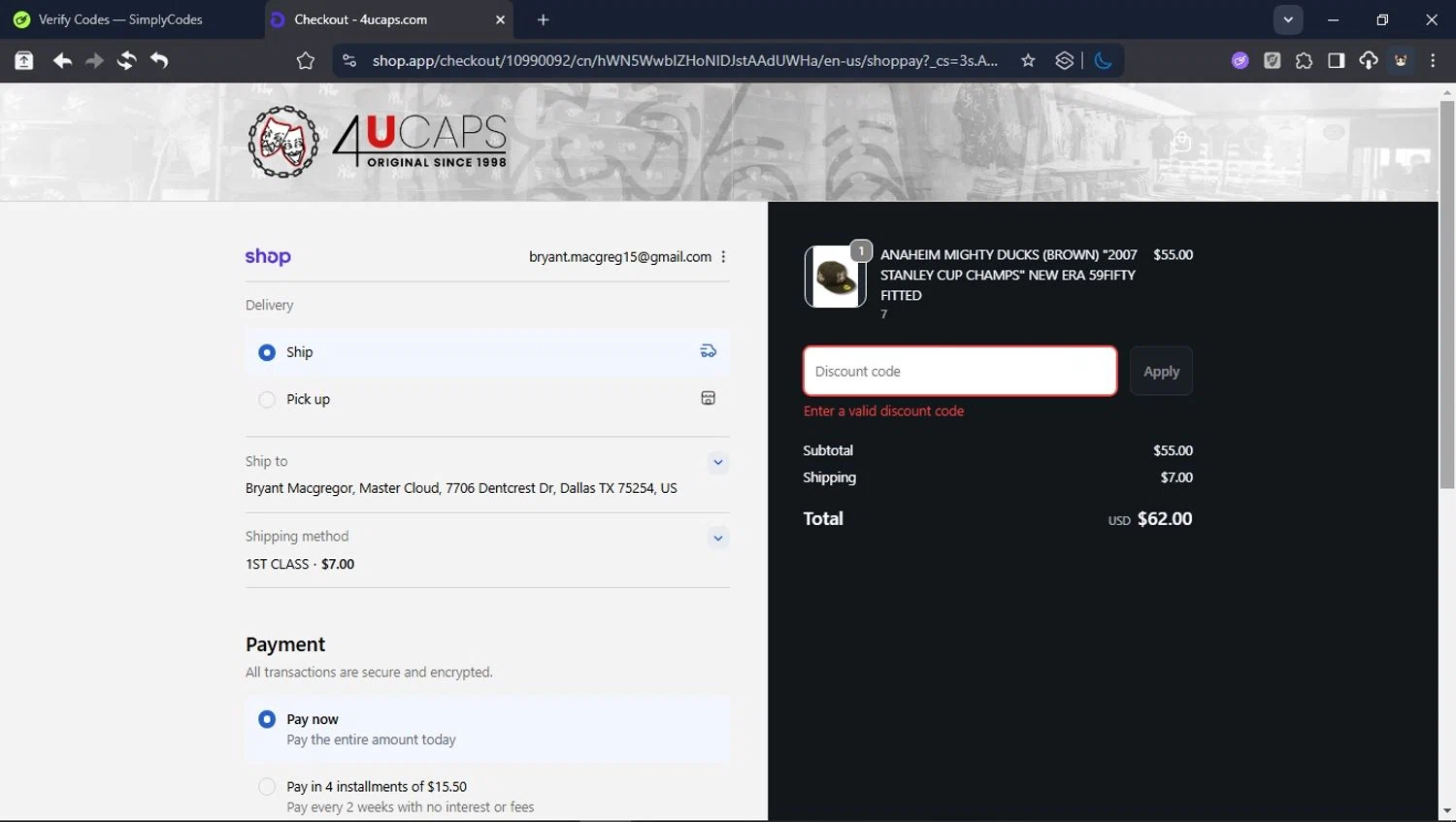The width and height of the screenshot is (1456, 822).
Task: Click the Delivery section label
Action: (269, 305)
